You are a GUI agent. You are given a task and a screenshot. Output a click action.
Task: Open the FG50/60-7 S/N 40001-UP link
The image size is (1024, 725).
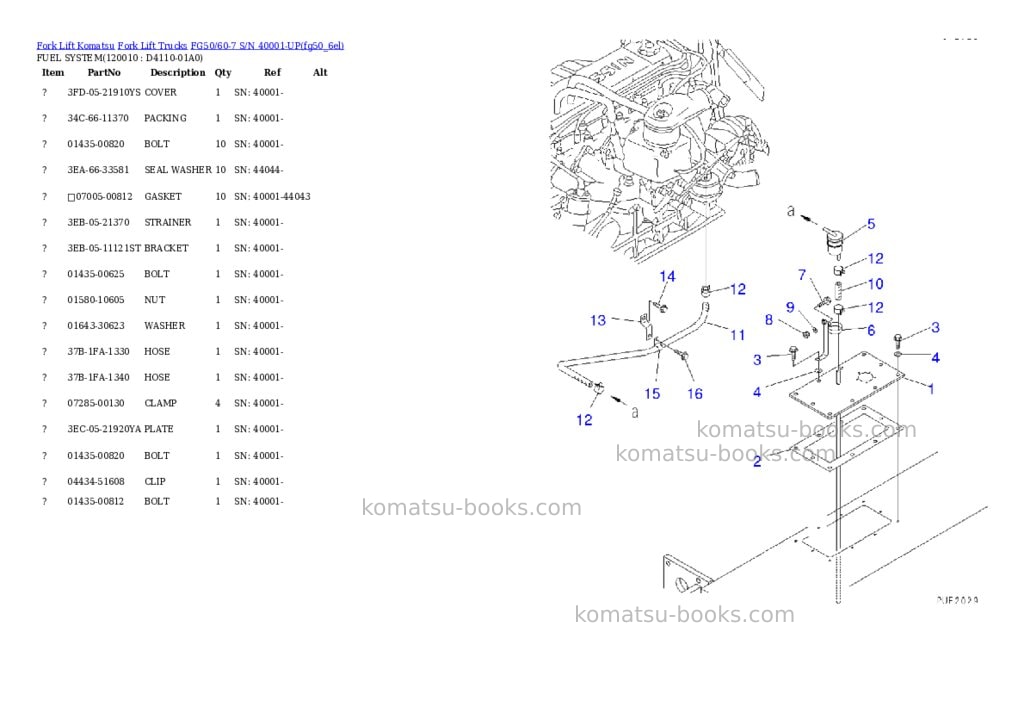(x=267, y=46)
